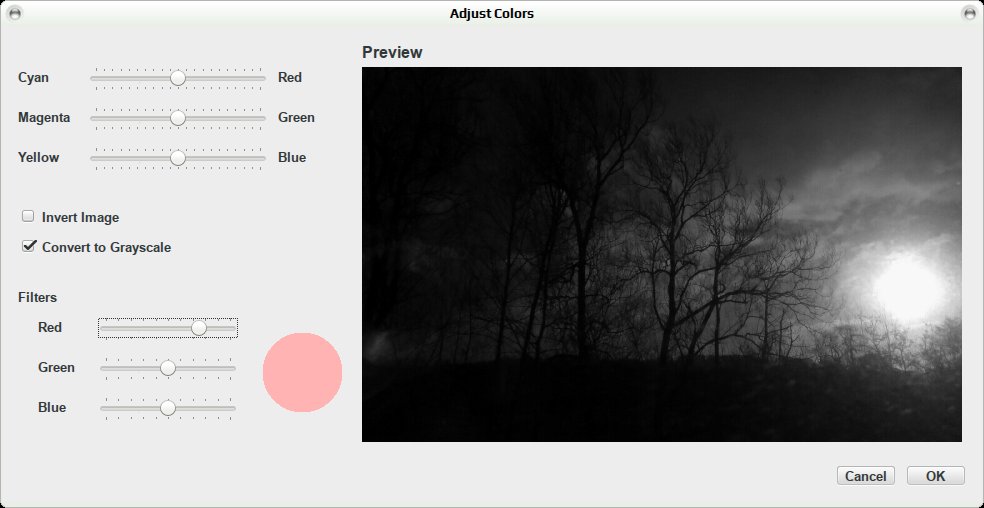Click the Green filter label
Screen dimensions: 984x508
[56, 368]
